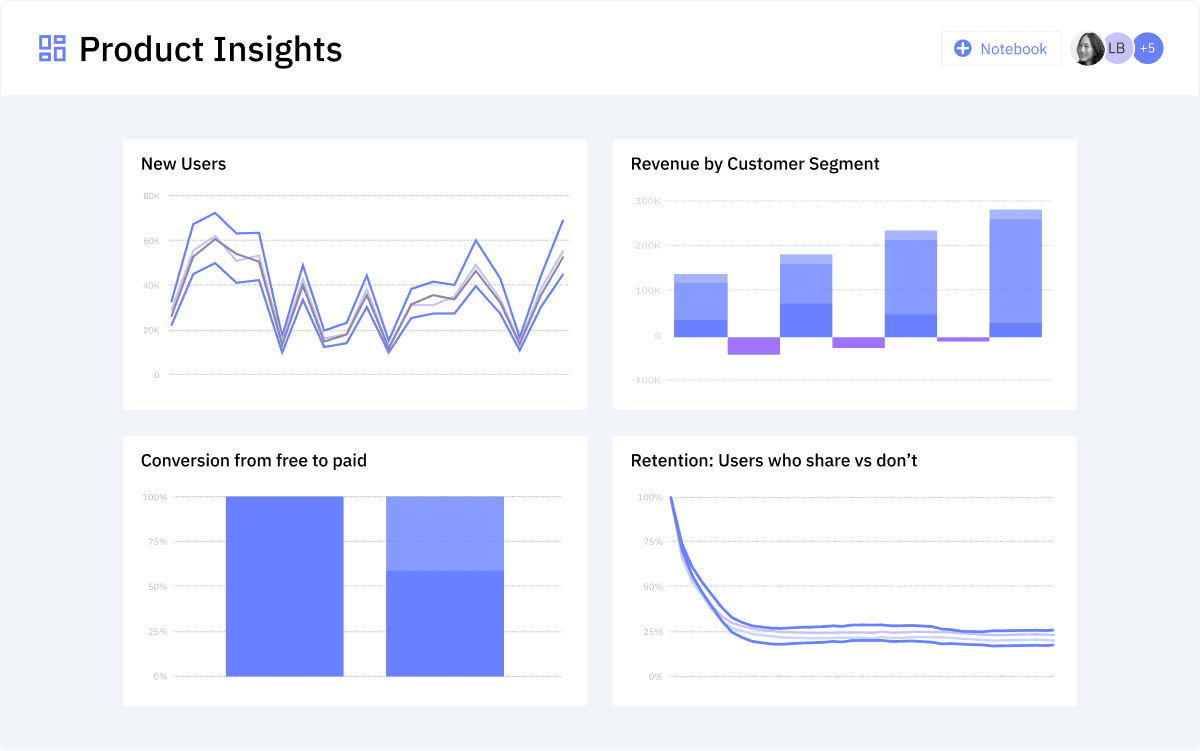Select the LB initials avatar

pyautogui.click(x=1117, y=48)
